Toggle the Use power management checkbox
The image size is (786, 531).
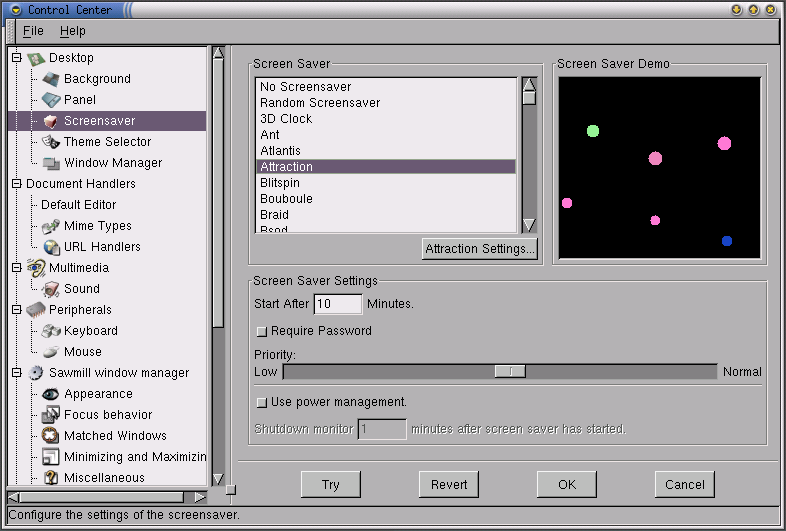(x=262, y=402)
